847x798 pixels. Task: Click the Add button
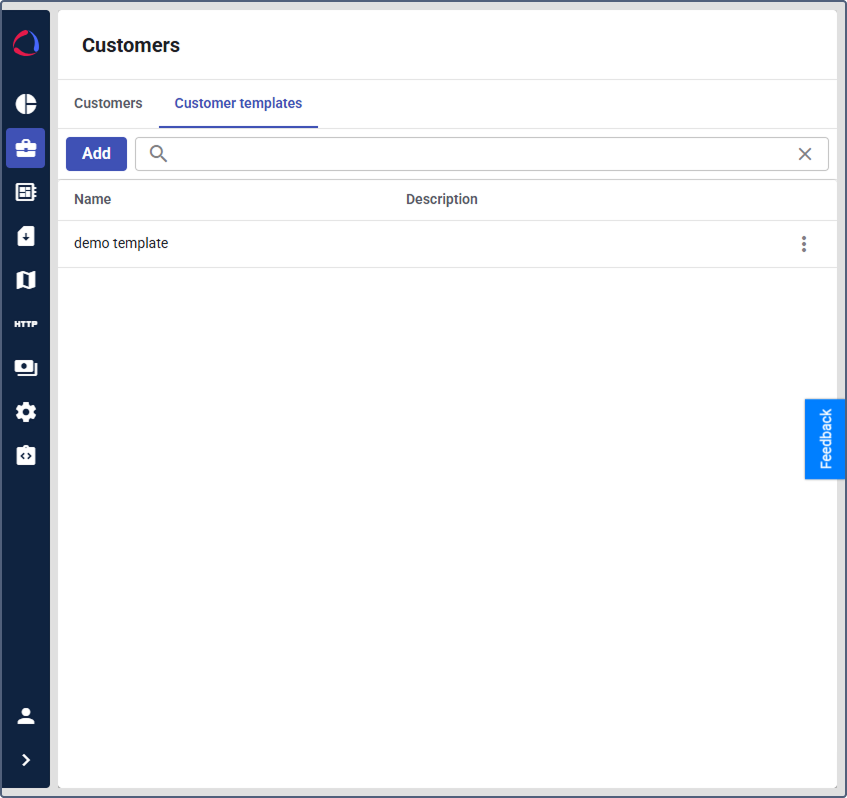point(96,153)
